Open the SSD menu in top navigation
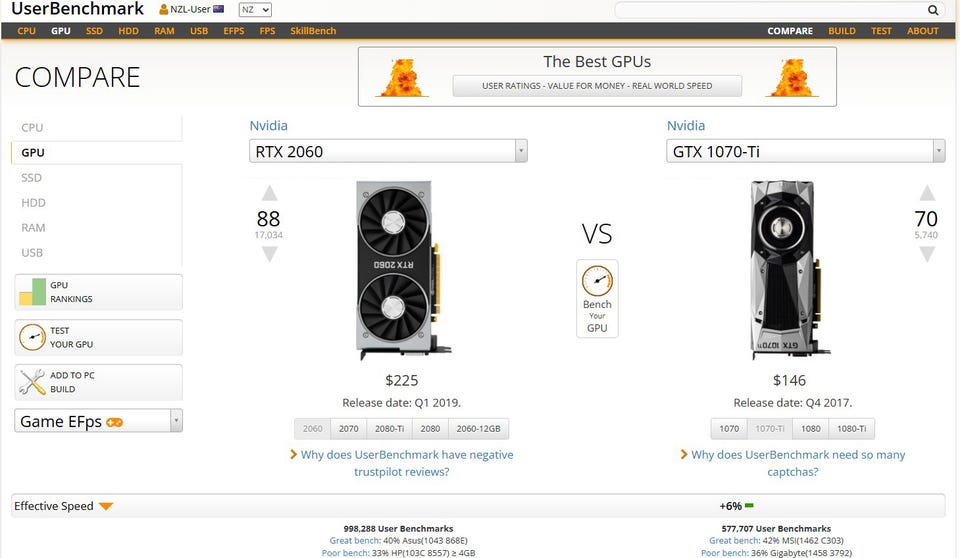 (x=94, y=31)
